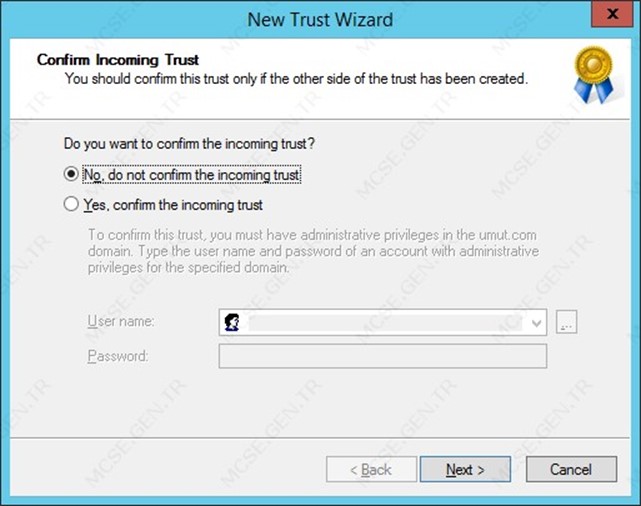Select the 'Yes, confirm the incoming trust' radio
641x506 pixels.
(x=71, y=204)
